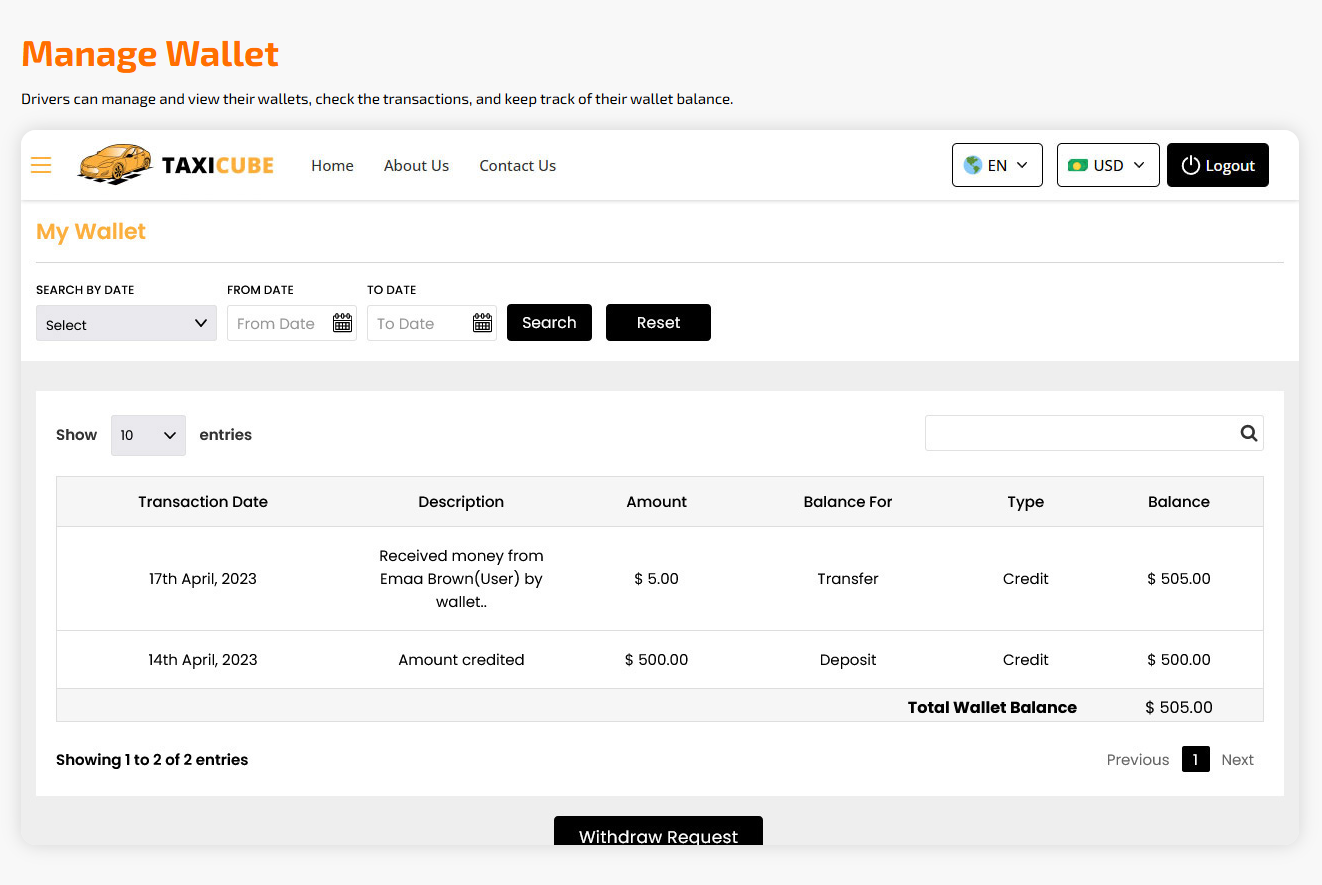Click the Search button
The height and width of the screenshot is (885, 1322).
(549, 322)
